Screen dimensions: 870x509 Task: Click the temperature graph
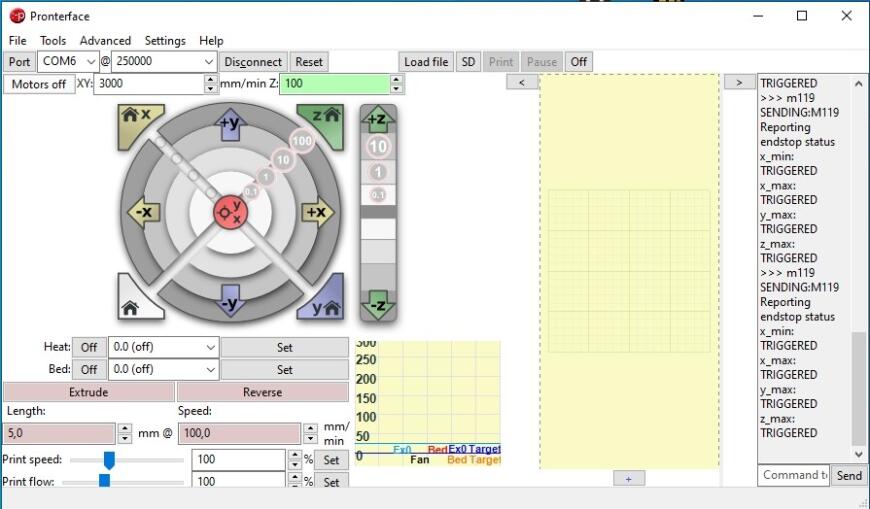click(428, 403)
